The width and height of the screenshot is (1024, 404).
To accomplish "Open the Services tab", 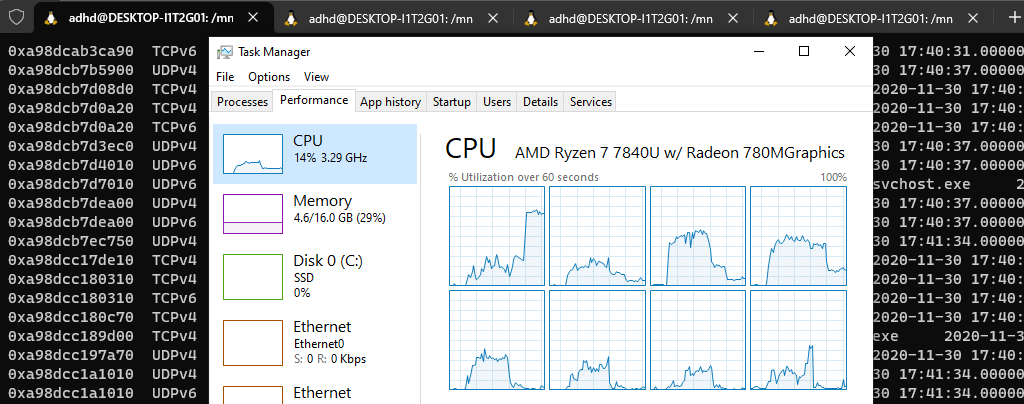I will (590, 101).
